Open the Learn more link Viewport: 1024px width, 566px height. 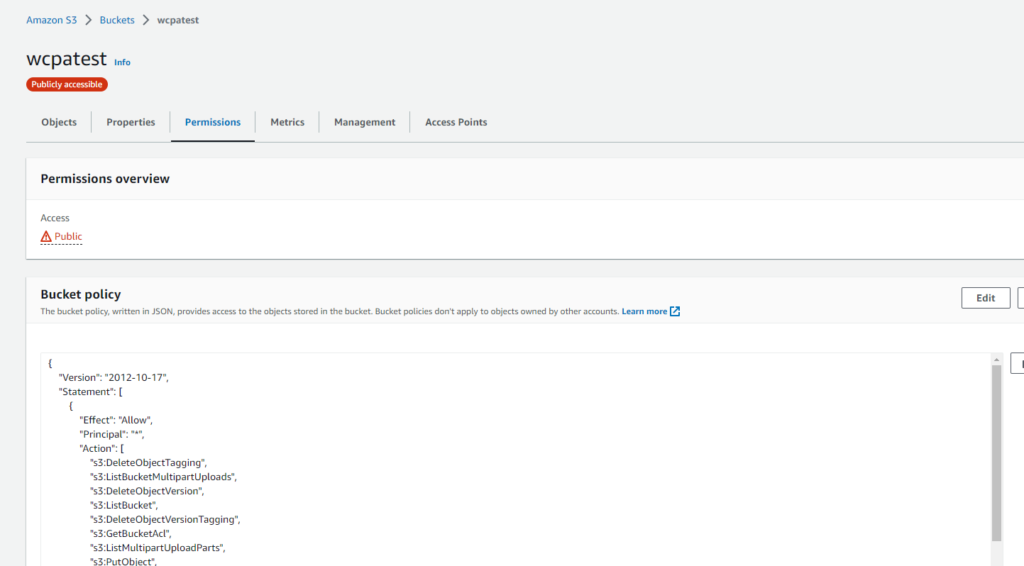(x=644, y=311)
